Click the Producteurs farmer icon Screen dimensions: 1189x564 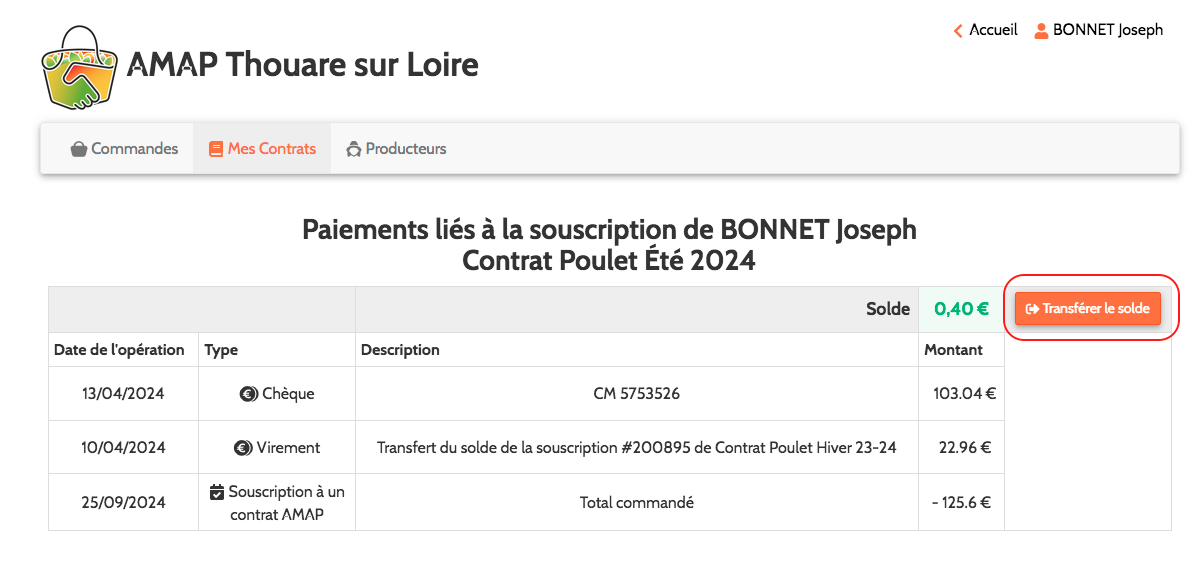[353, 149]
